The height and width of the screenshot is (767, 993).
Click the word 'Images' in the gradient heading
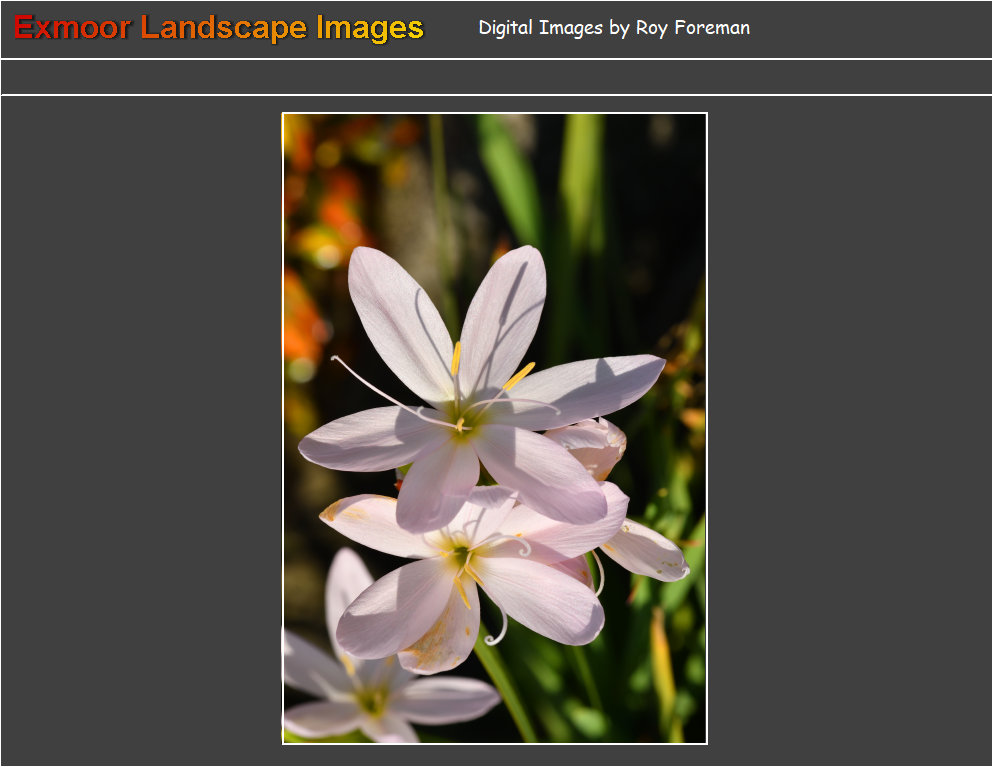[369, 28]
